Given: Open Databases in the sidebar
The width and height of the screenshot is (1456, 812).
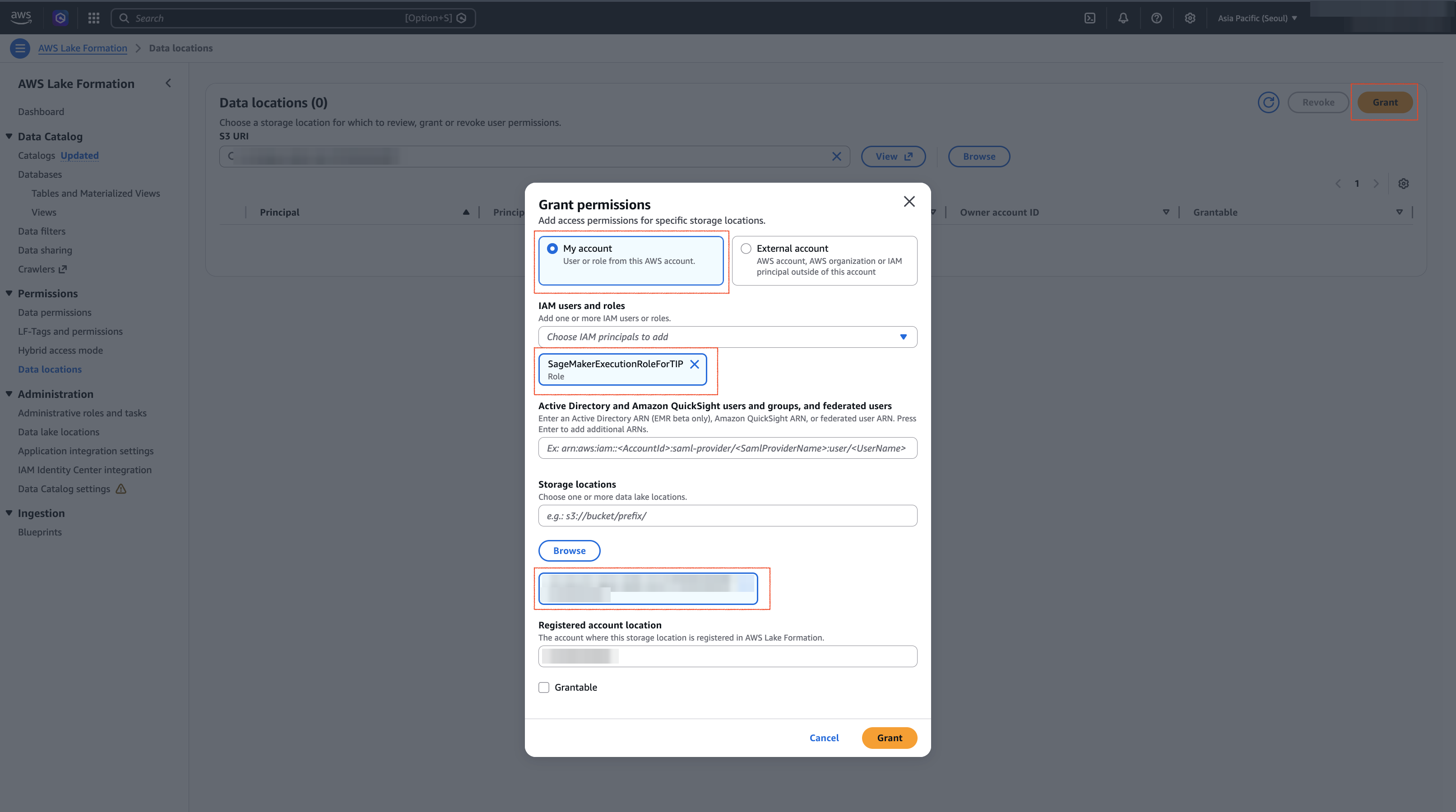Looking at the screenshot, I should coord(40,175).
